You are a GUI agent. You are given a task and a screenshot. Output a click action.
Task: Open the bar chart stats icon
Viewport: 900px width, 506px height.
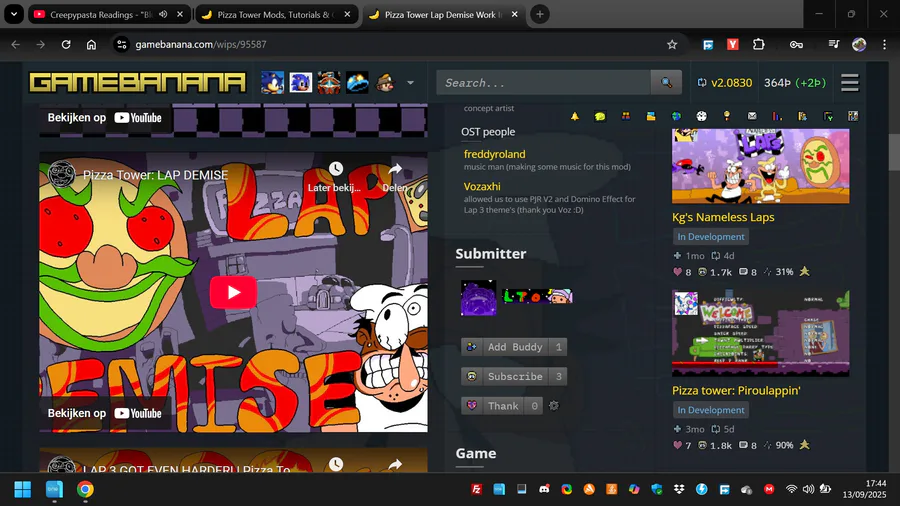777,116
